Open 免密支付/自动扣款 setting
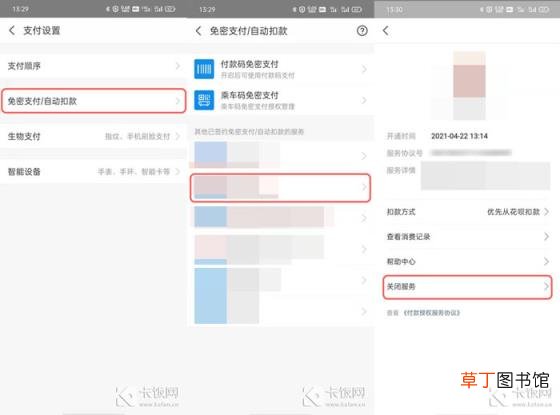 (x=93, y=101)
